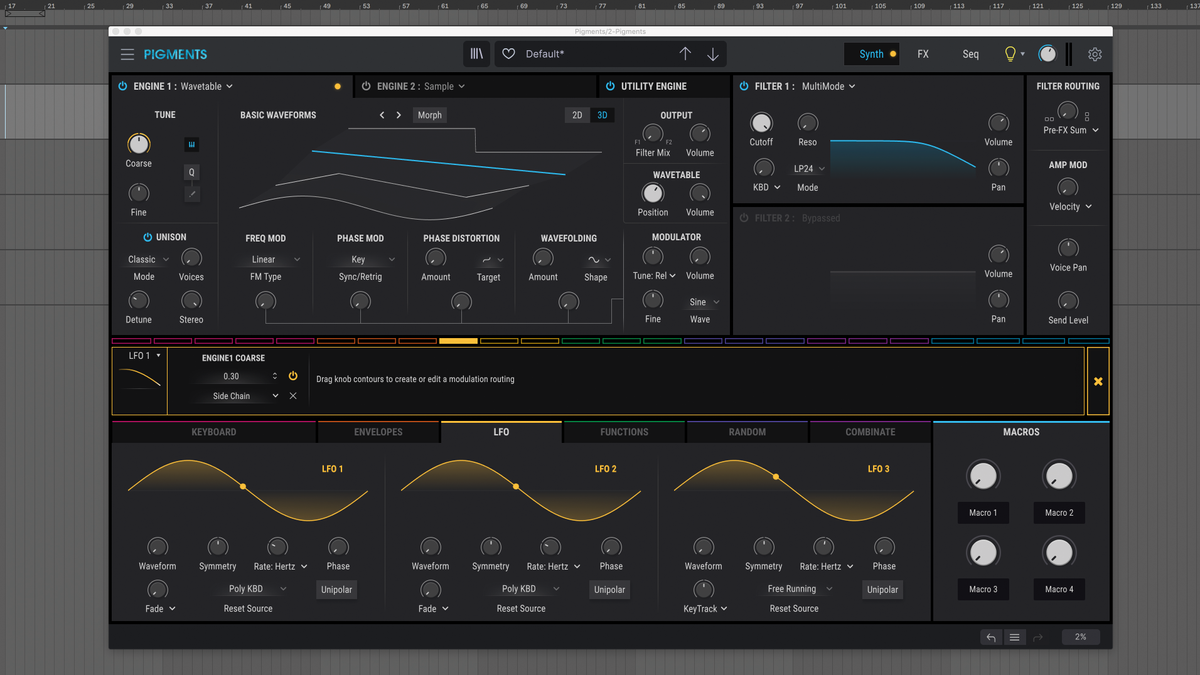
Task: Switch waveform view to 3D
Action: 602,115
